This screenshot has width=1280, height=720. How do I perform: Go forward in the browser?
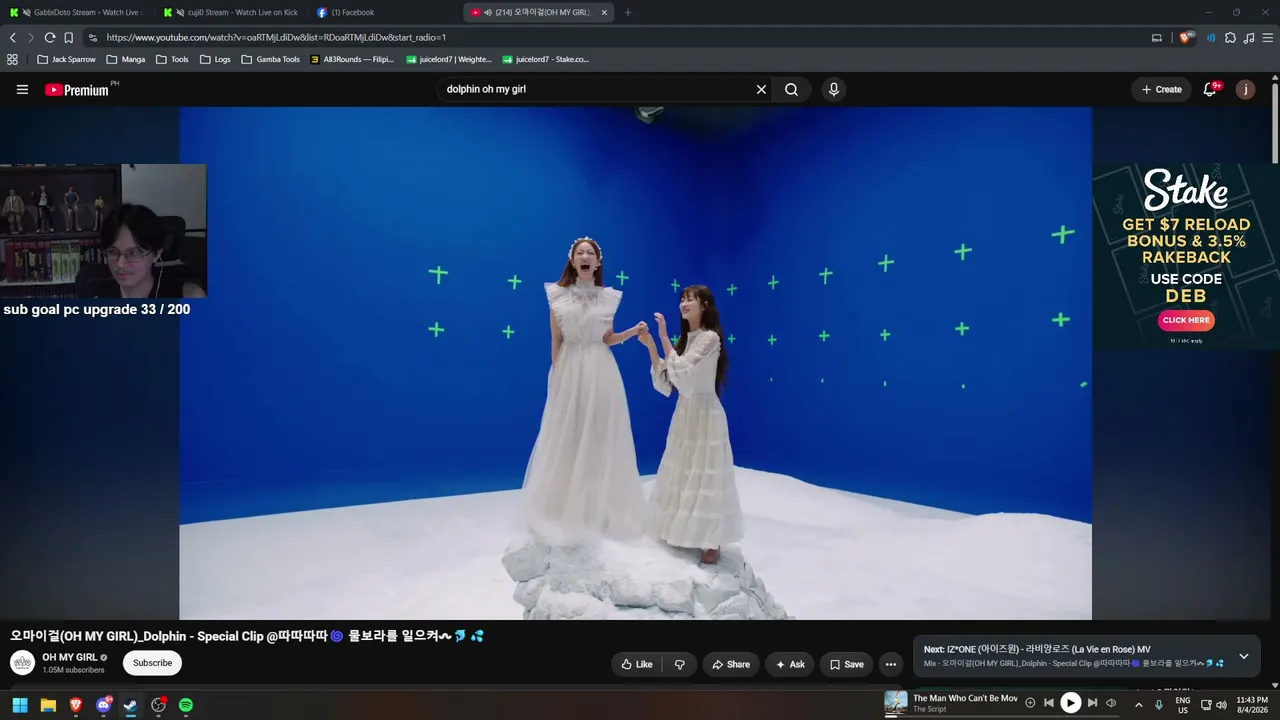click(31, 37)
